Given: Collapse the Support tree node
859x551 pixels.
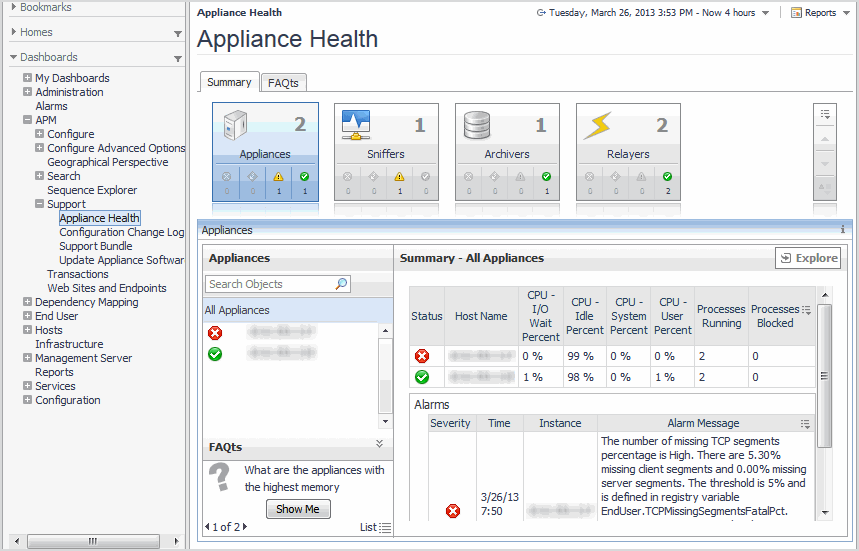Looking at the screenshot, I should point(40,204).
